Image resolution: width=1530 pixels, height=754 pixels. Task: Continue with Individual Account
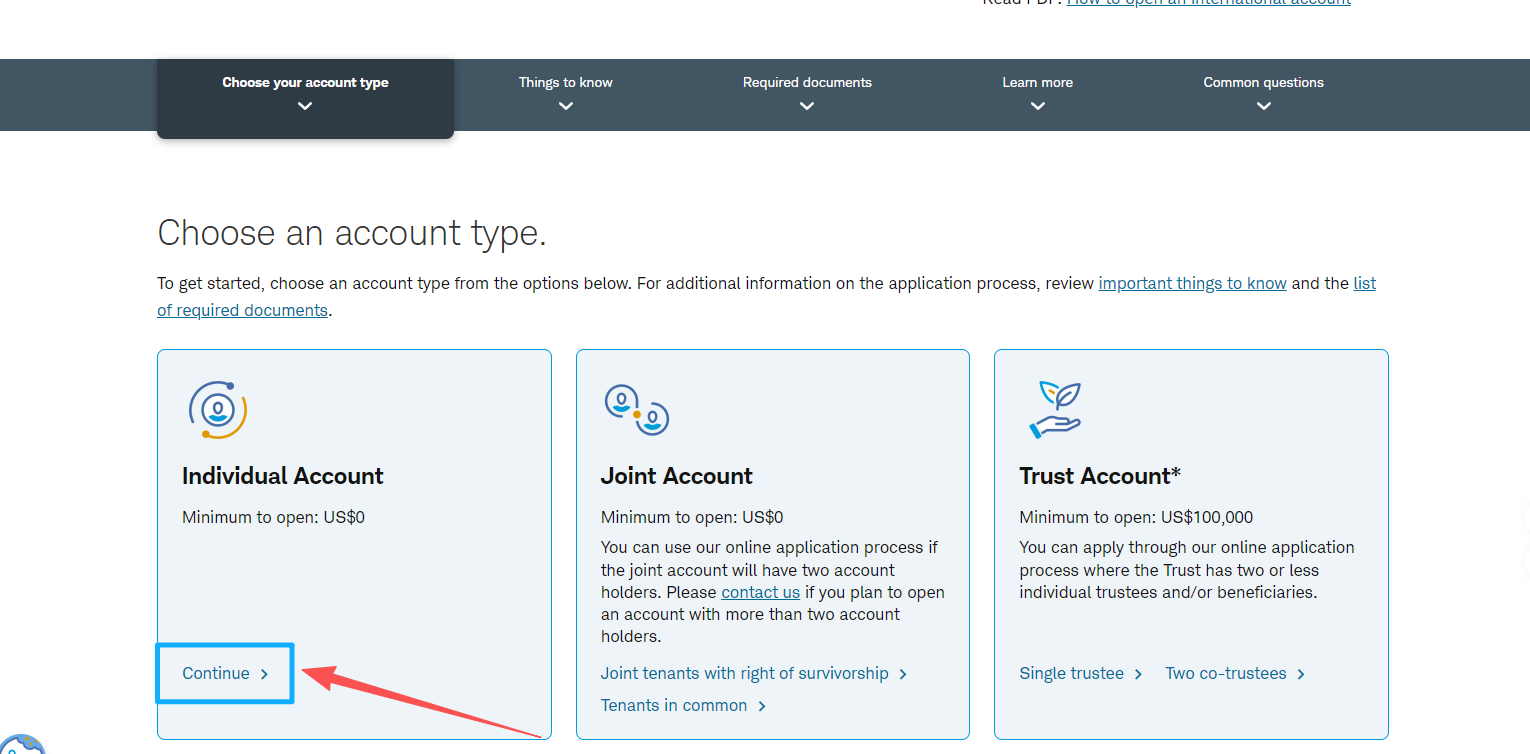(x=226, y=674)
